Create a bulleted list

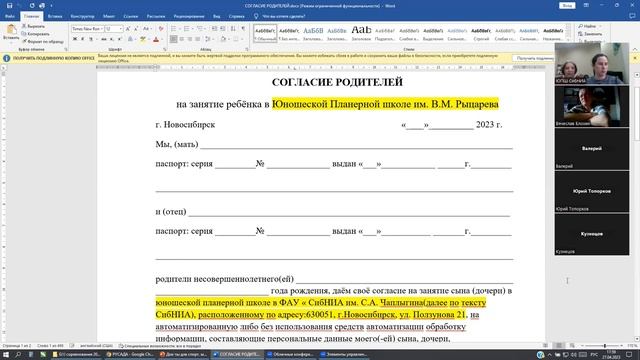[173, 29]
